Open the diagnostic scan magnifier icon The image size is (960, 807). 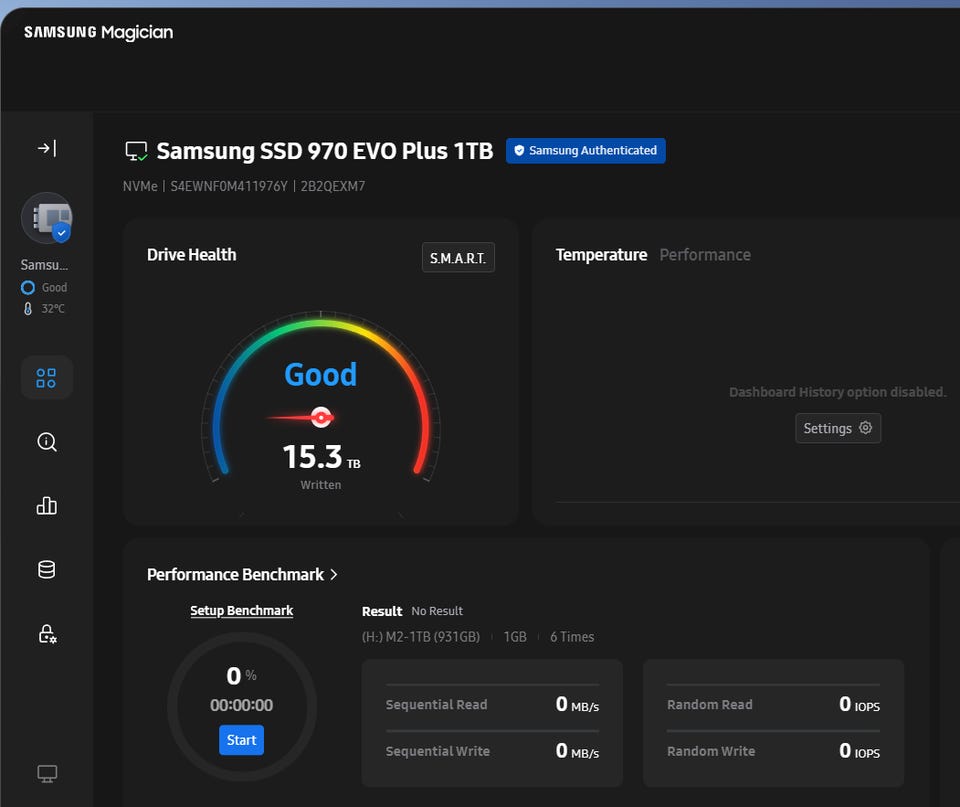coord(46,442)
